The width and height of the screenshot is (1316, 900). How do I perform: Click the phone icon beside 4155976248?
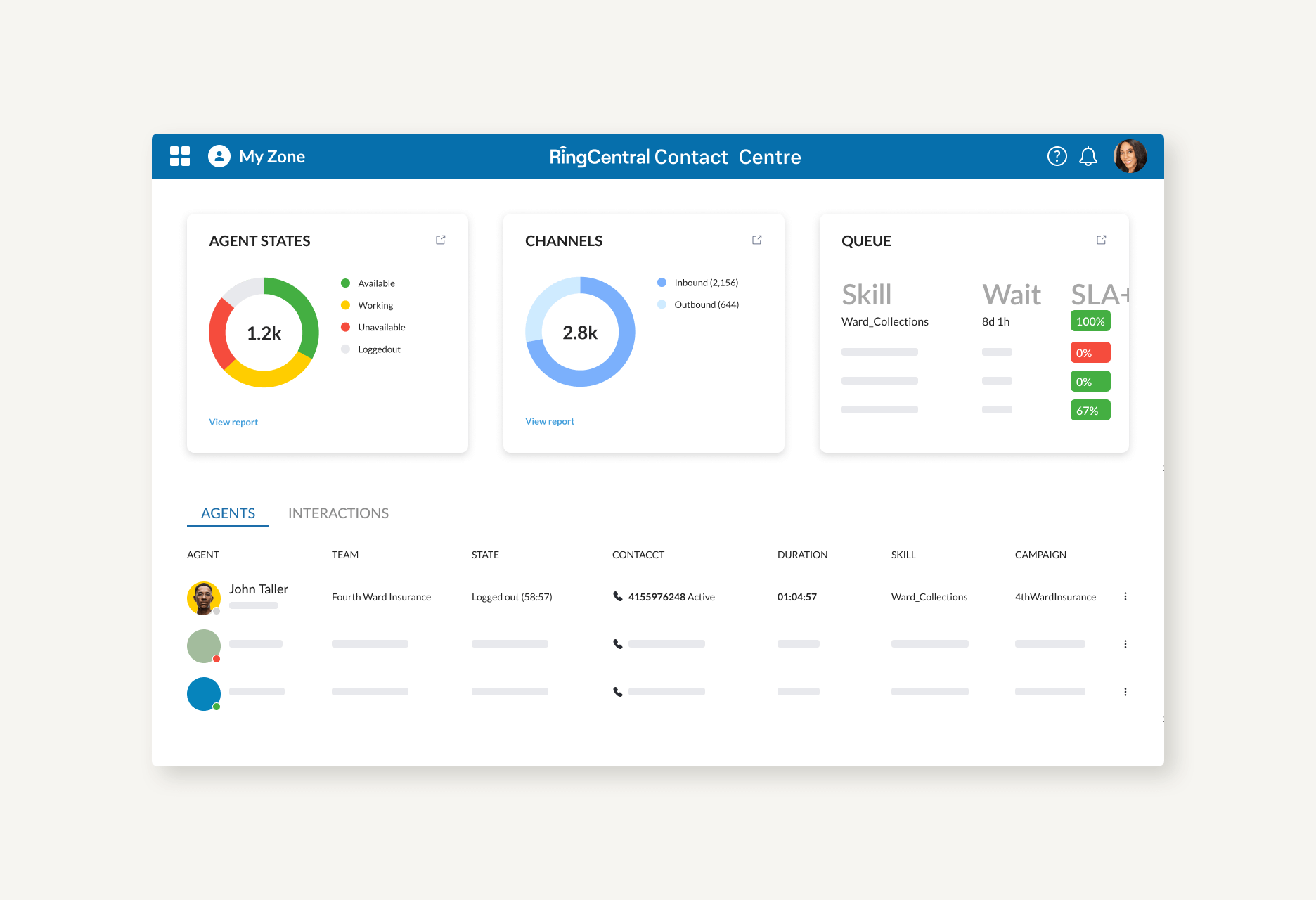617,596
